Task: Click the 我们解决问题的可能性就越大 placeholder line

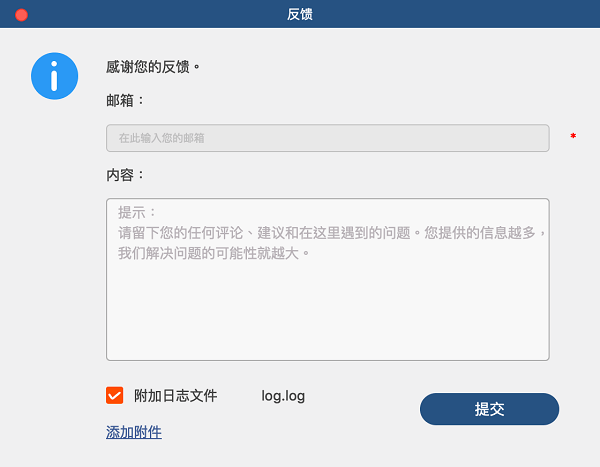Action: [214, 253]
